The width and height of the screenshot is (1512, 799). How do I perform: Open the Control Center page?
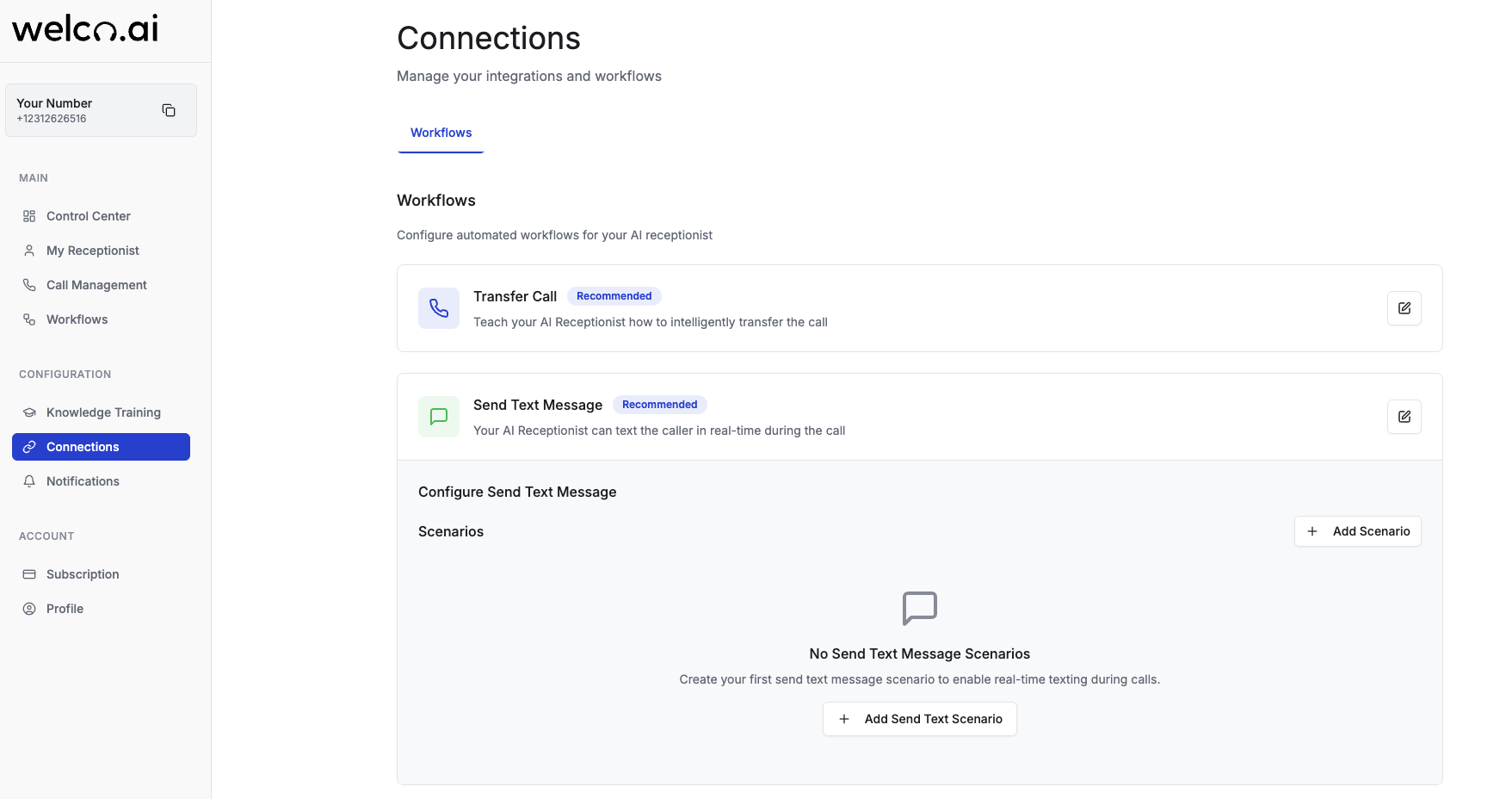point(101,216)
